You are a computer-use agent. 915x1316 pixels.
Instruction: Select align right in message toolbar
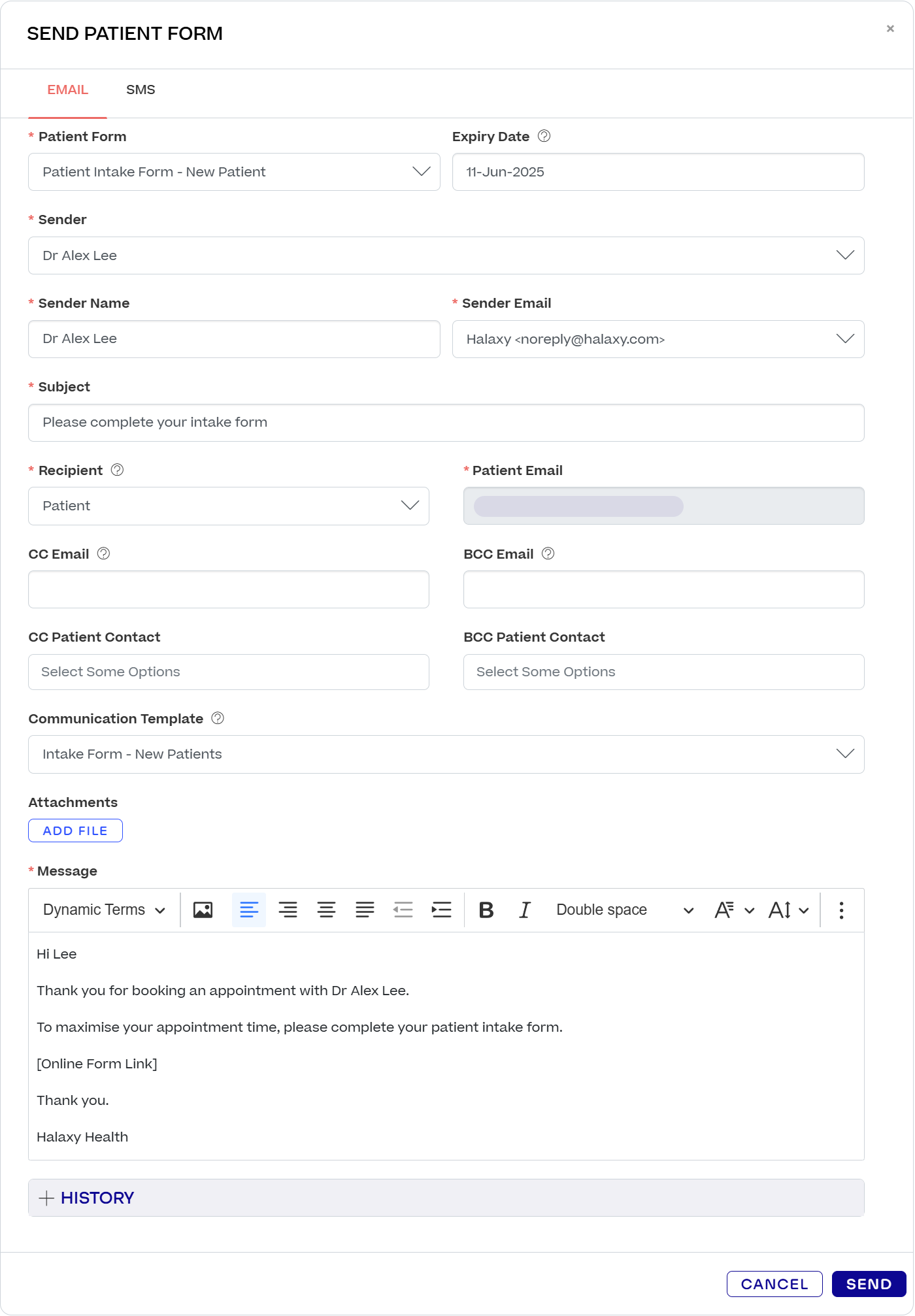coord(288,910)
